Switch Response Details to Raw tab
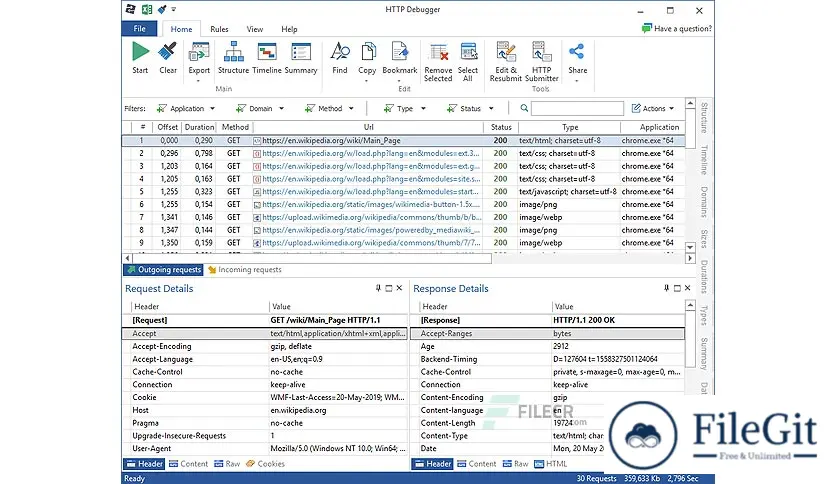The image size is (836, 484). (516, 464)
